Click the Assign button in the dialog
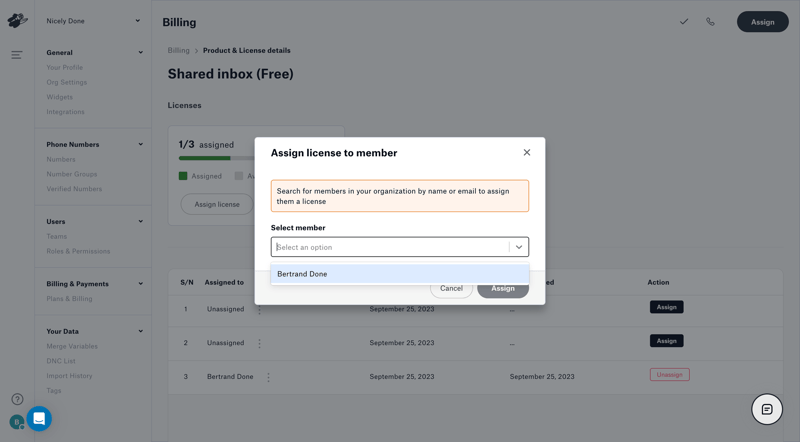 503,289
